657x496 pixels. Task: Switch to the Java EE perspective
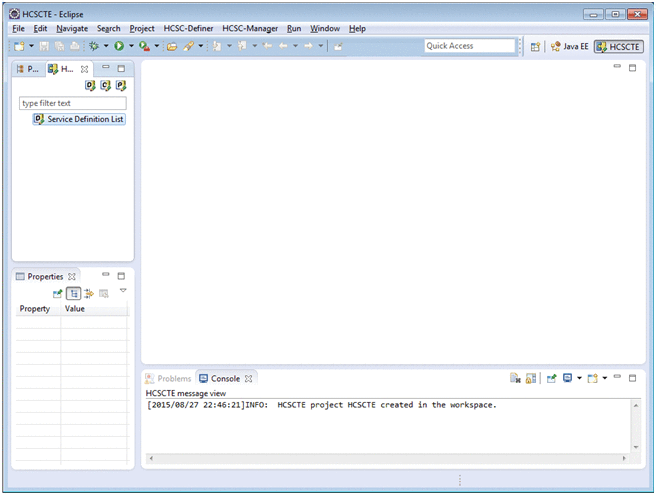coord(570,47)
